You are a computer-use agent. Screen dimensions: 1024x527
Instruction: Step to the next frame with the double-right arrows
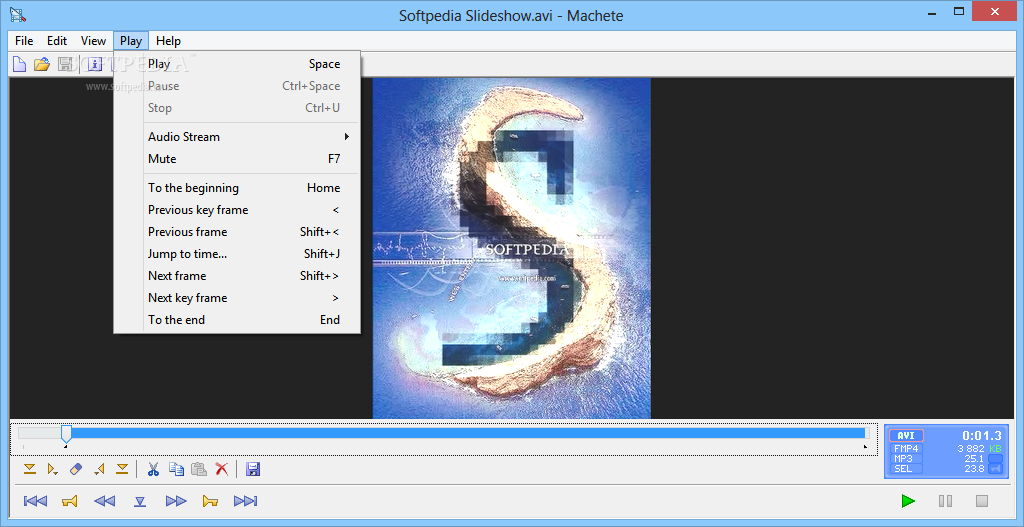point(176,501)
